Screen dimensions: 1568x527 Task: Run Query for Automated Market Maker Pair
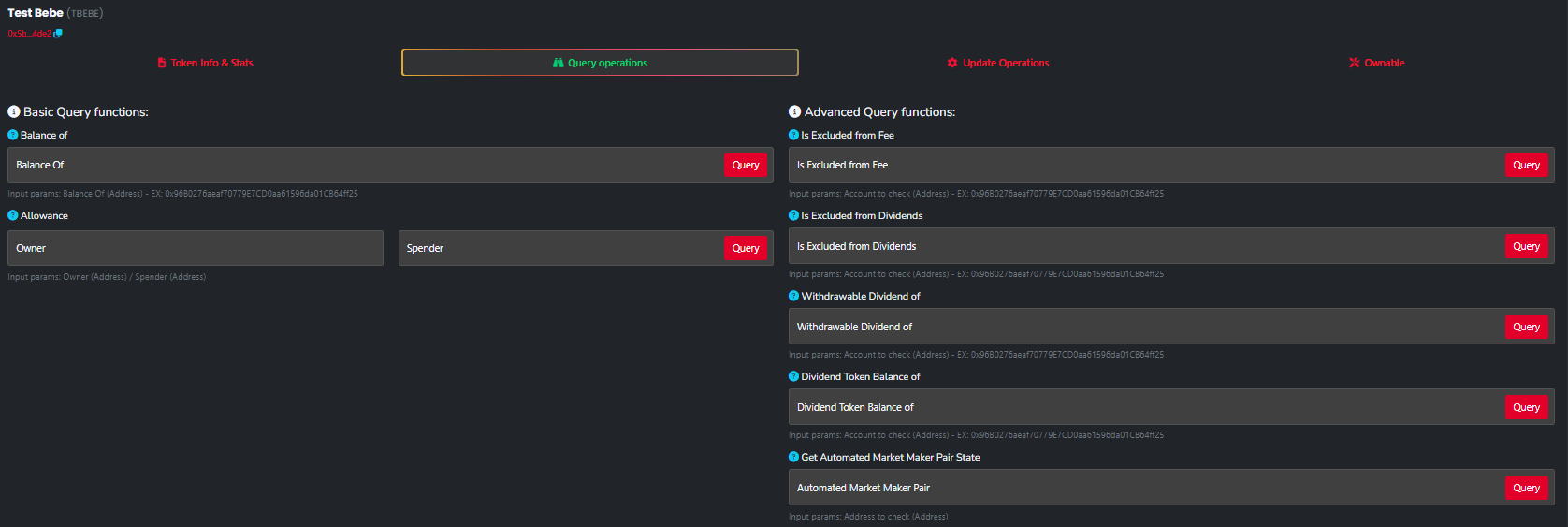coord(1526,488)
